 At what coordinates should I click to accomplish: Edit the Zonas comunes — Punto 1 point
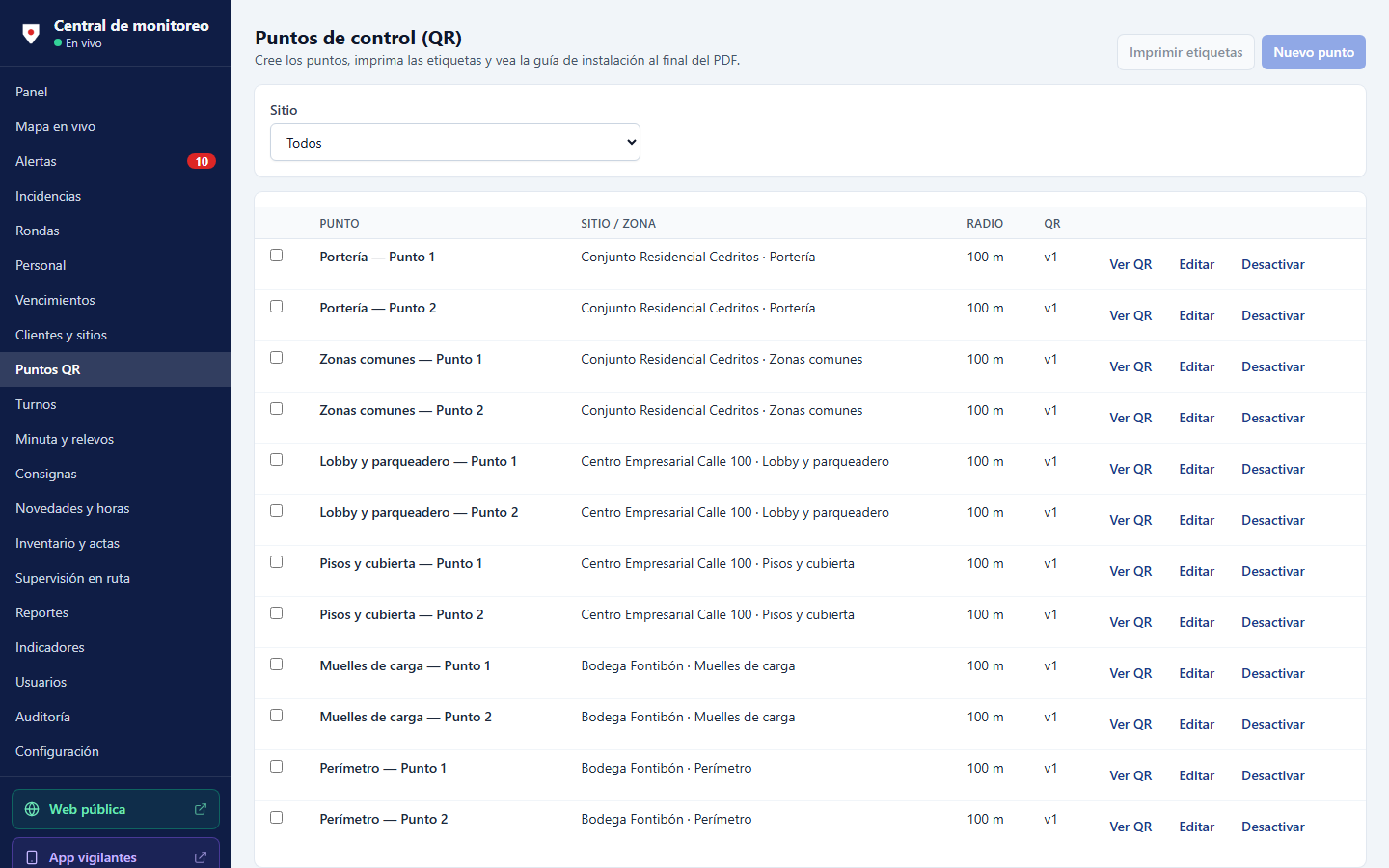(x=1196, y=366)
